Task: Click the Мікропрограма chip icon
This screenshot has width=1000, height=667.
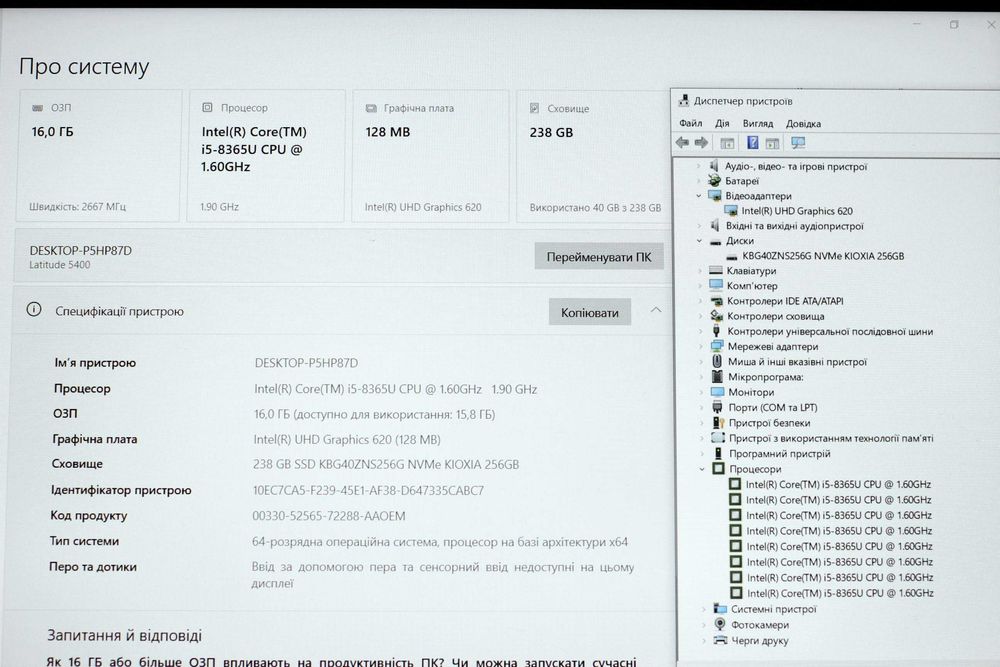Action: pyautogui.click(x=717, y=377)
